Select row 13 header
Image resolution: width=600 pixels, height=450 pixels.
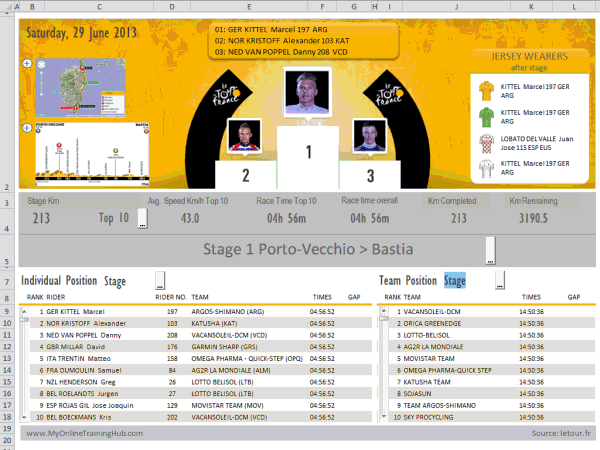[7, 359]
